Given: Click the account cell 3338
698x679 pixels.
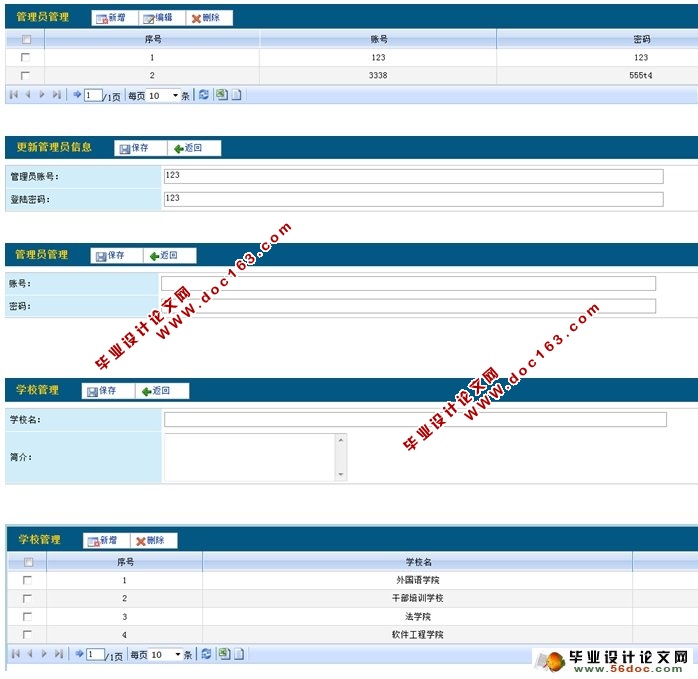Looking at the screenshot, I should tap(378, 75).
